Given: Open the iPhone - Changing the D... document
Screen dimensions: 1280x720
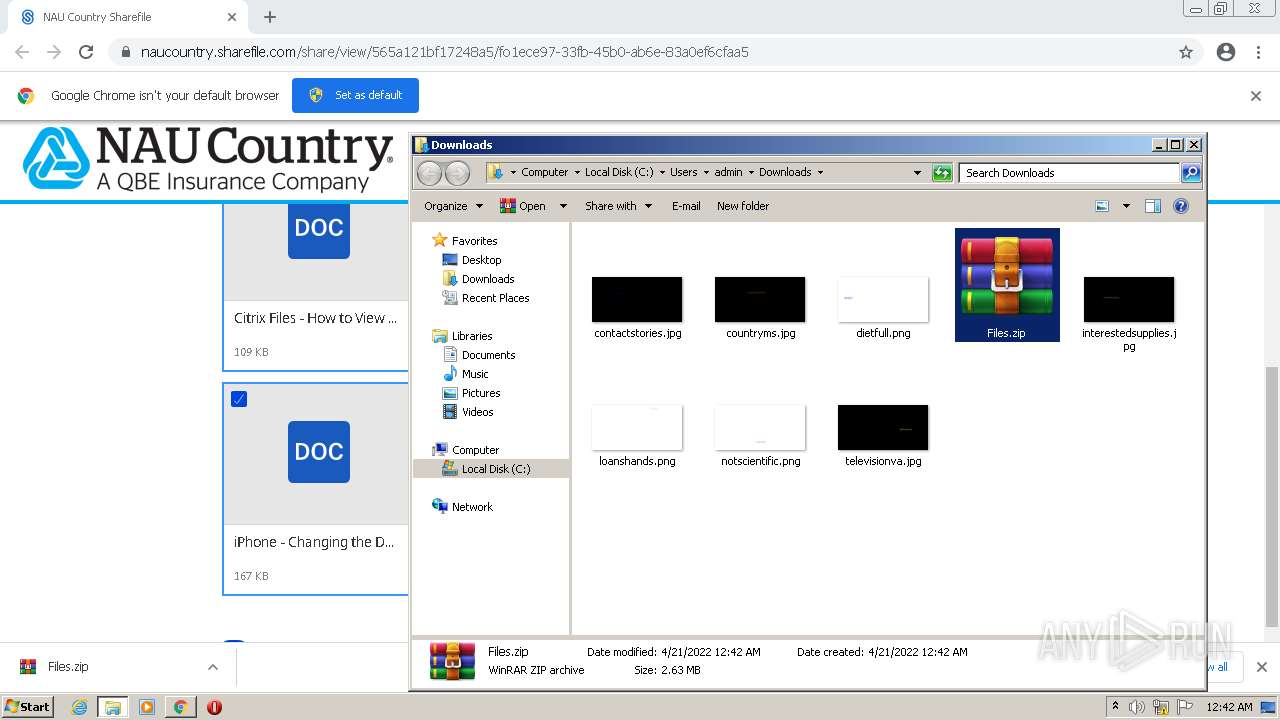Looking at the screenshot, I should point(314,542).
